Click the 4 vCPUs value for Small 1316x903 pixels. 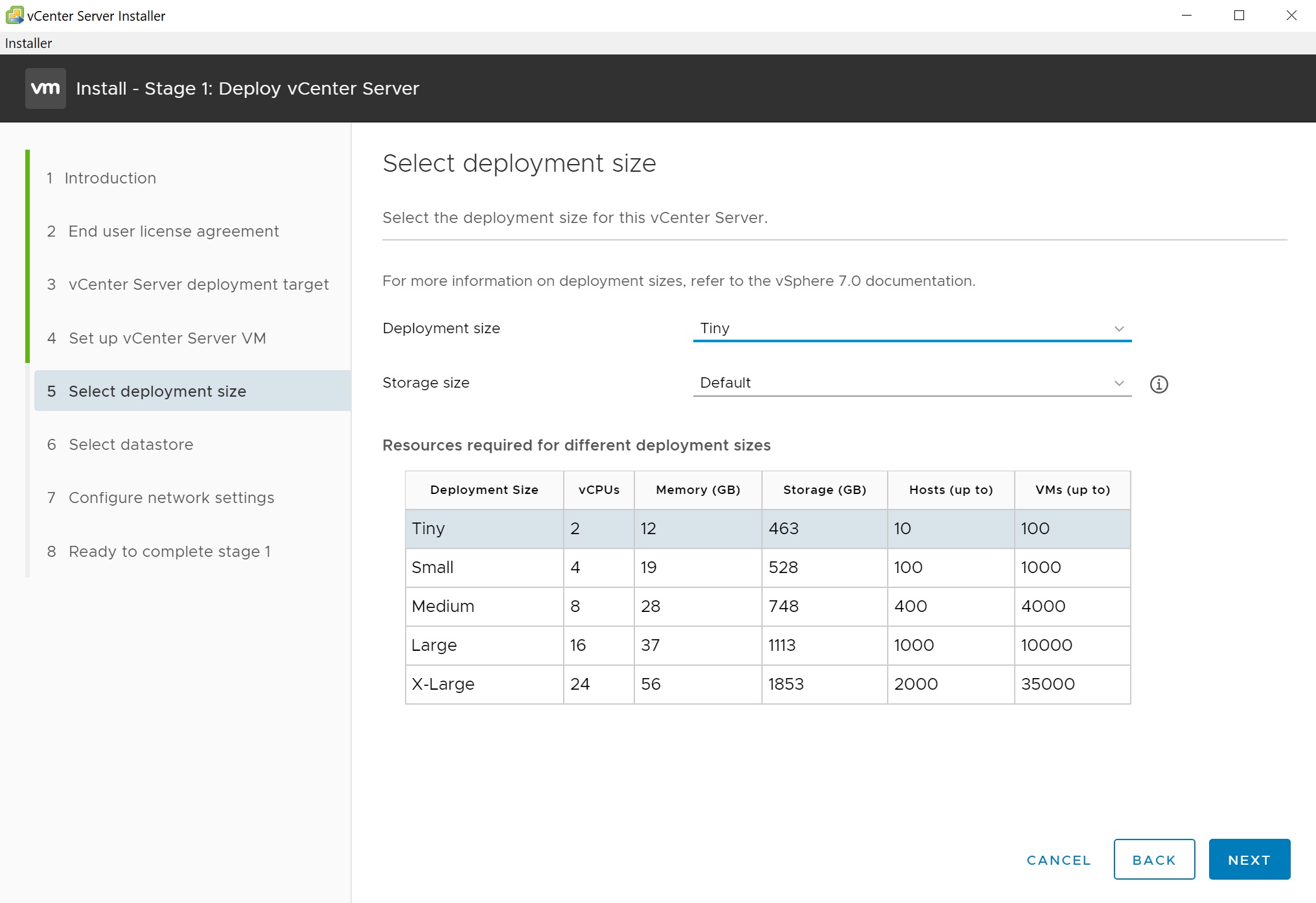(x=575, y=568)
